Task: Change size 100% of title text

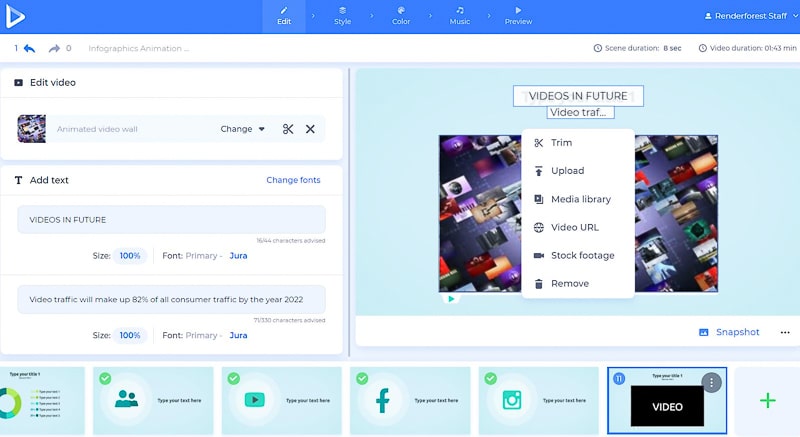Action: 130,255
